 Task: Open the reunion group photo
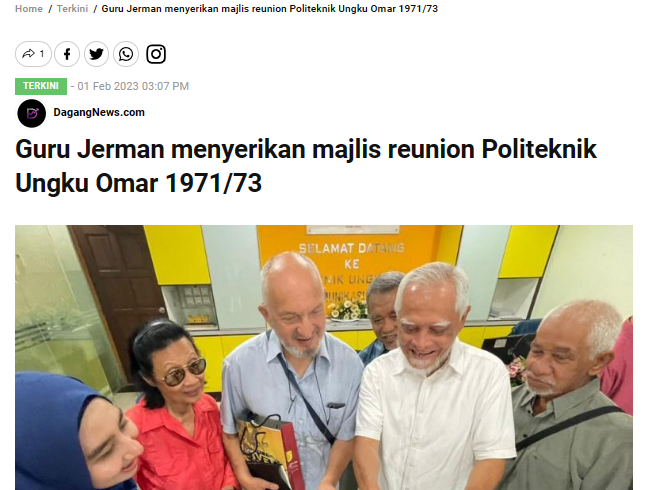click(324, 358)
